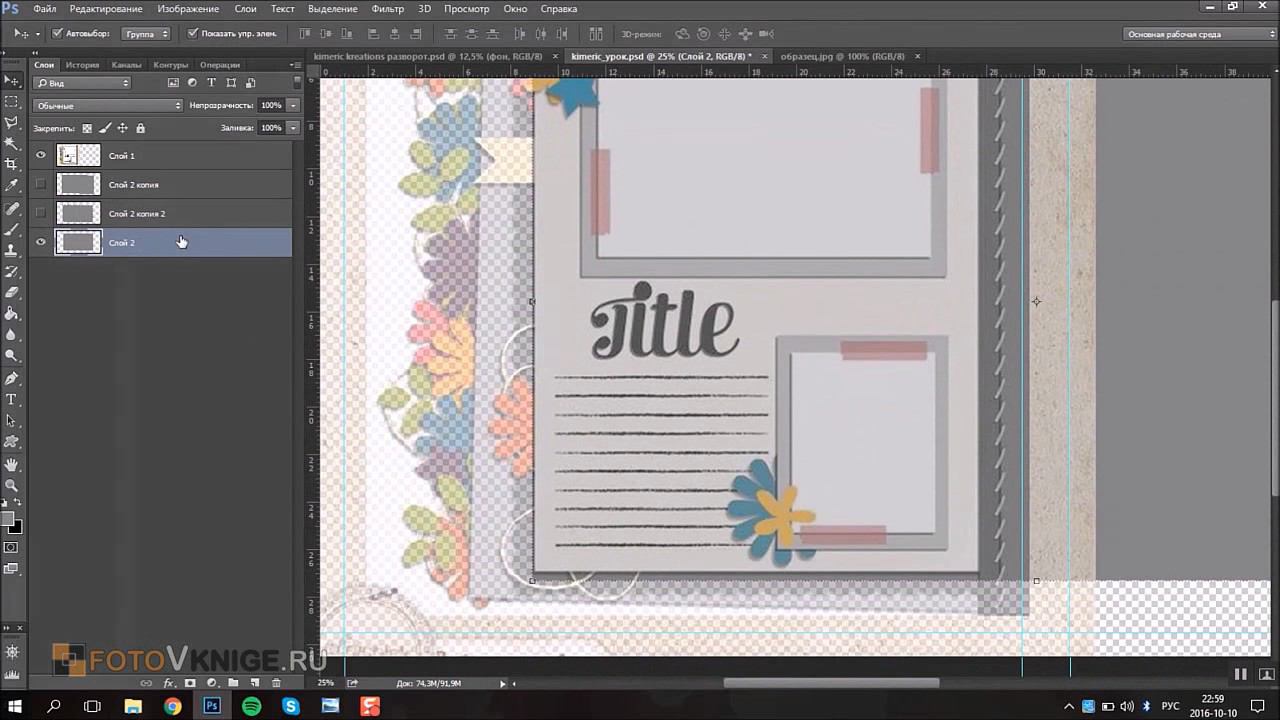The width and height of the screenshot is (1280, 720).
Task: Toggle Показать упр. элем. checkbox
Action: tap(193, 33)
